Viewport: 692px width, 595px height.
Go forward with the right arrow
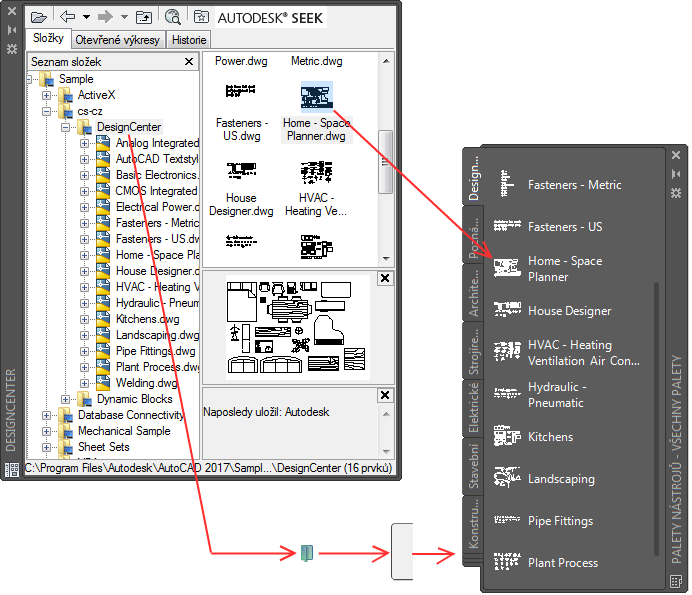pos(105,17)
